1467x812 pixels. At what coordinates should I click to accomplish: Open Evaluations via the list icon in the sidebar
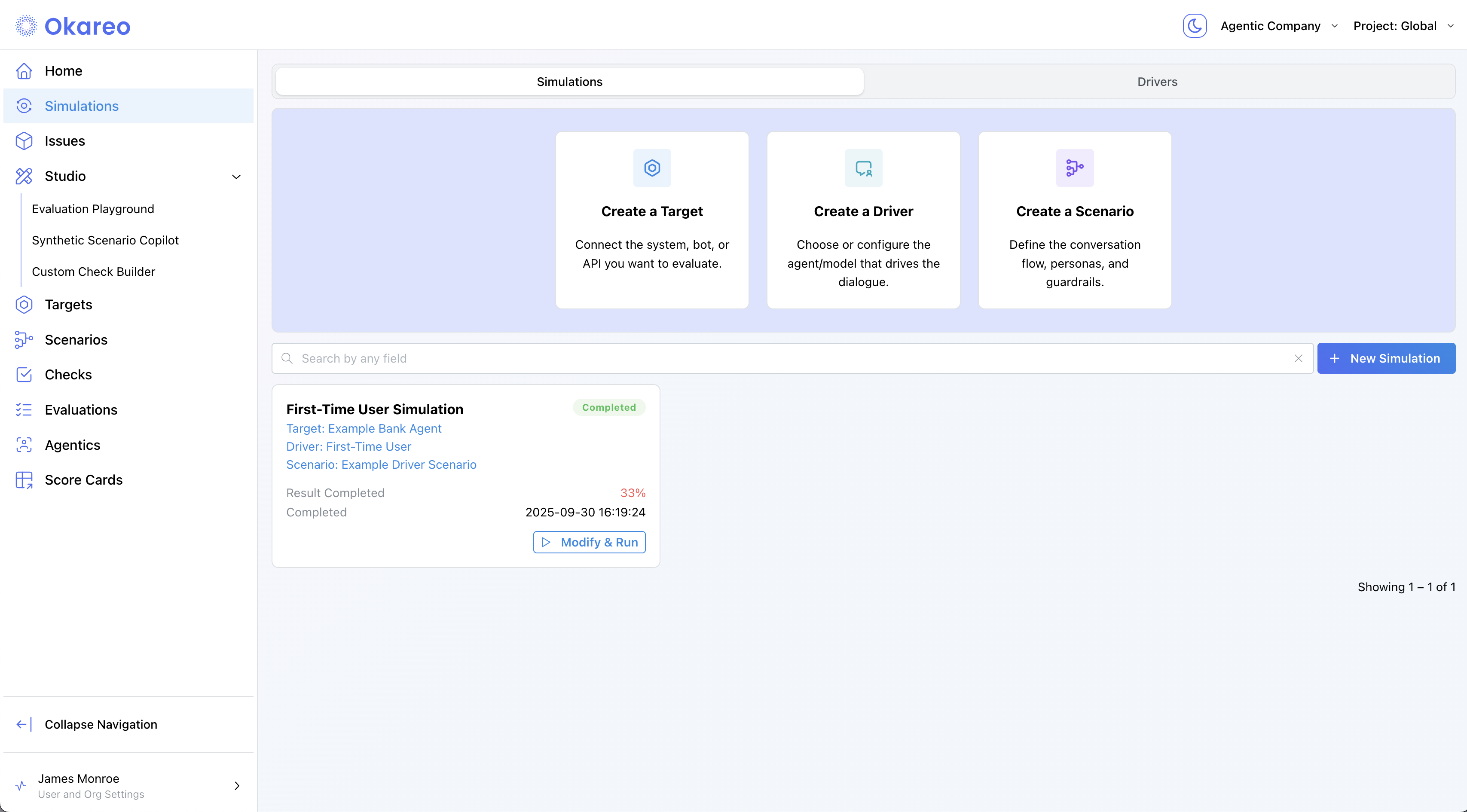(x=24, y=410)
